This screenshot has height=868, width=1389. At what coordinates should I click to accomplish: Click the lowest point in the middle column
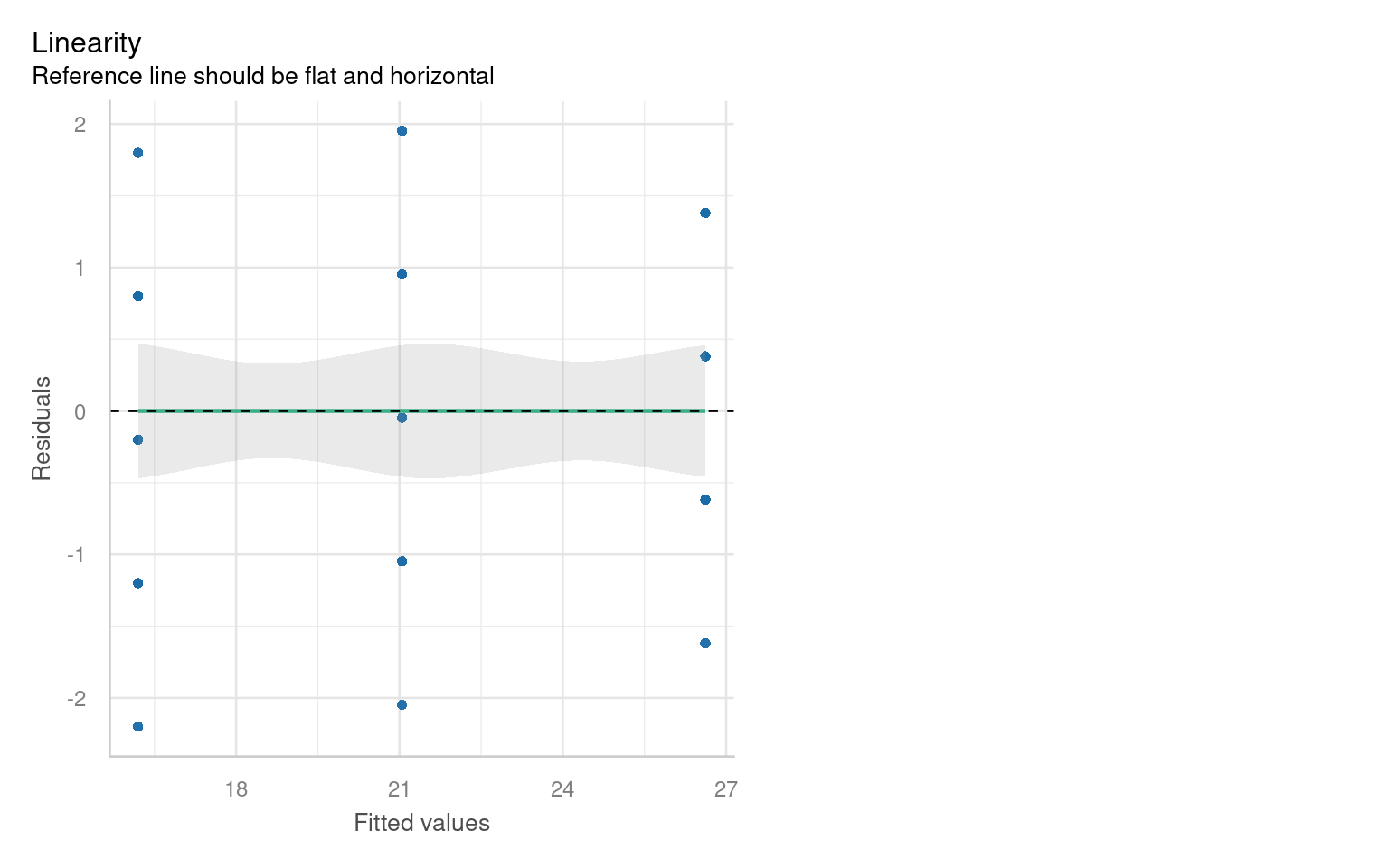pos(402,705)
